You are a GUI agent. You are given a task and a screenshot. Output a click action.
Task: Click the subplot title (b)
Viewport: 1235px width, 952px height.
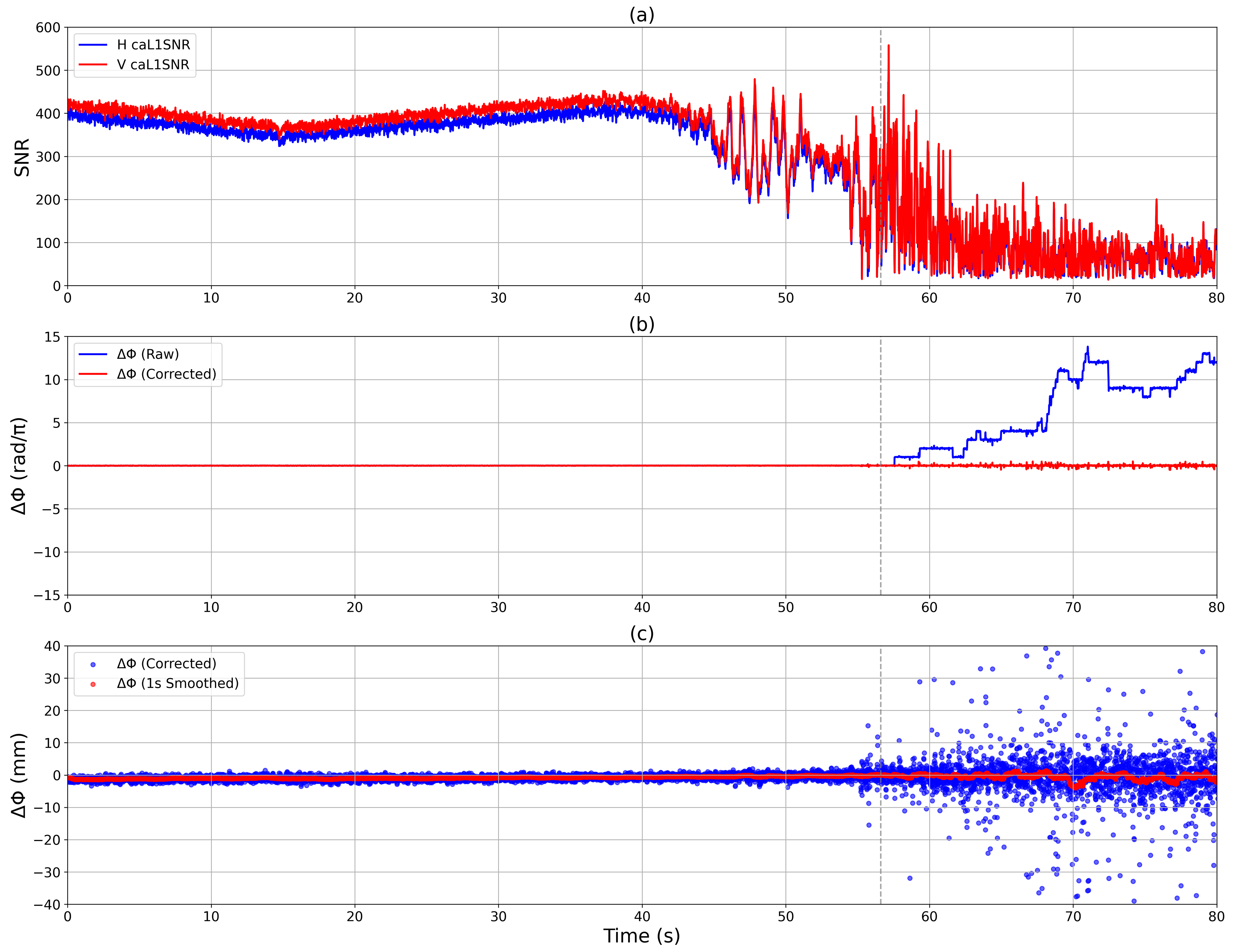642,324
